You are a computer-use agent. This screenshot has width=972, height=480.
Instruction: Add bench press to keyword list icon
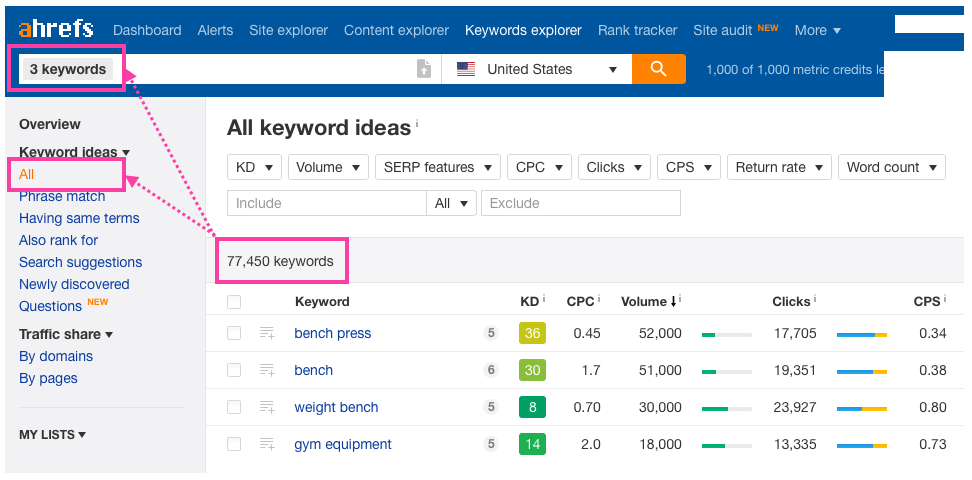pos(267,333)
